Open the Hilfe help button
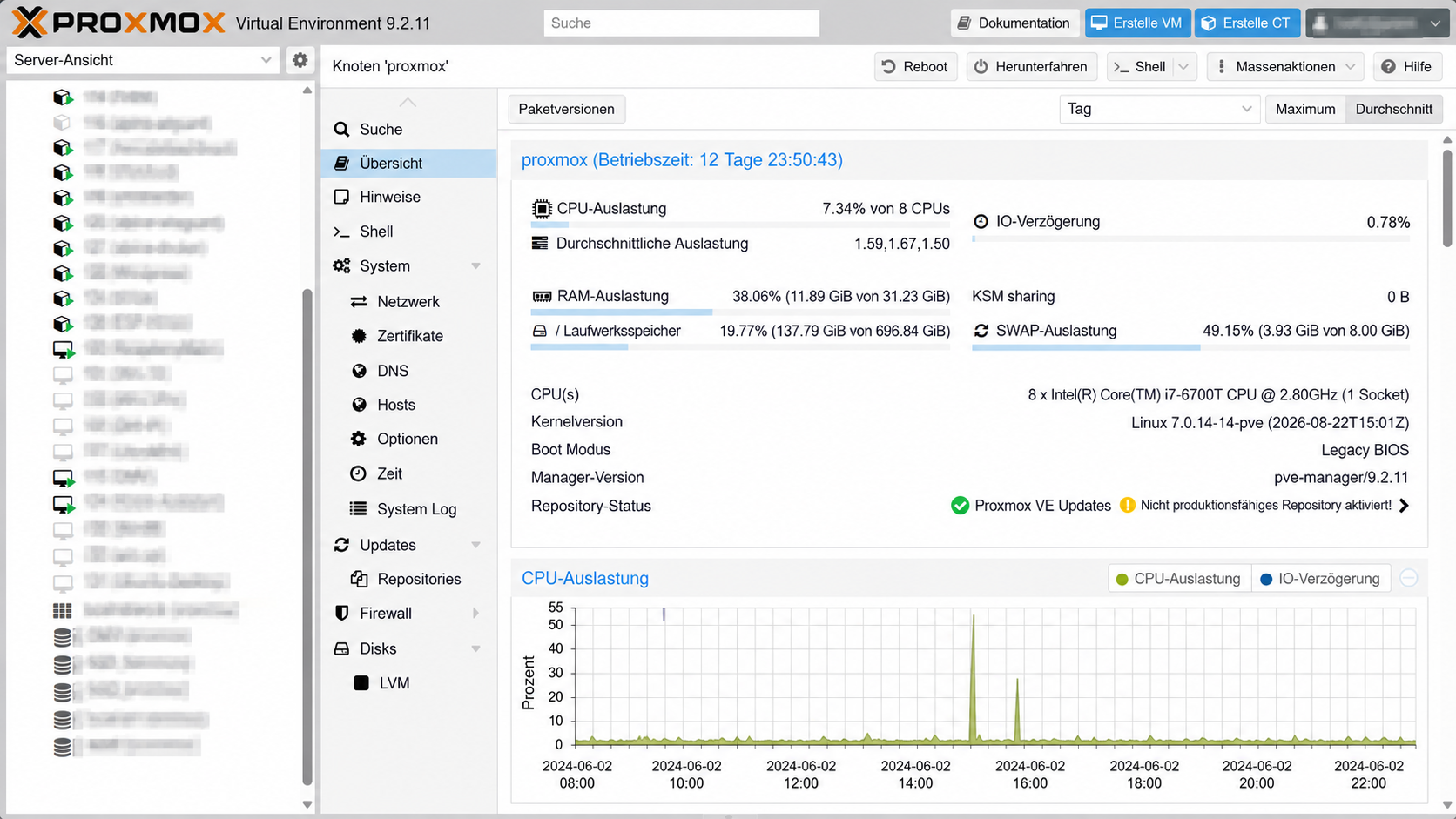The image size is (1456, 819). point(1407,66)
